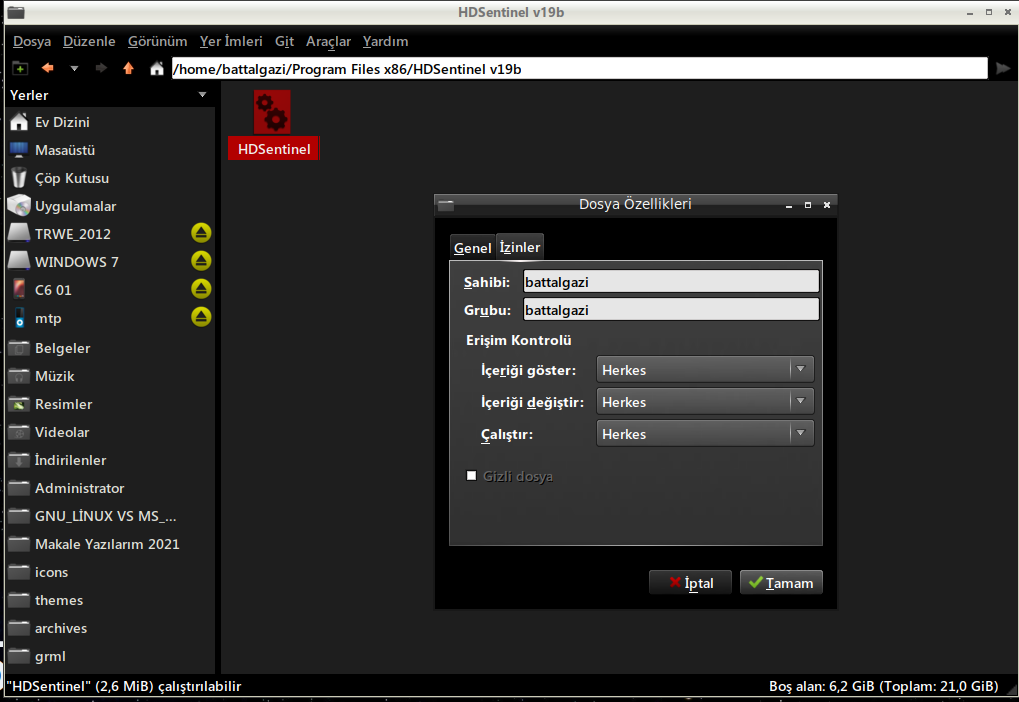Click the Grubu group field

tap(671, 310)
